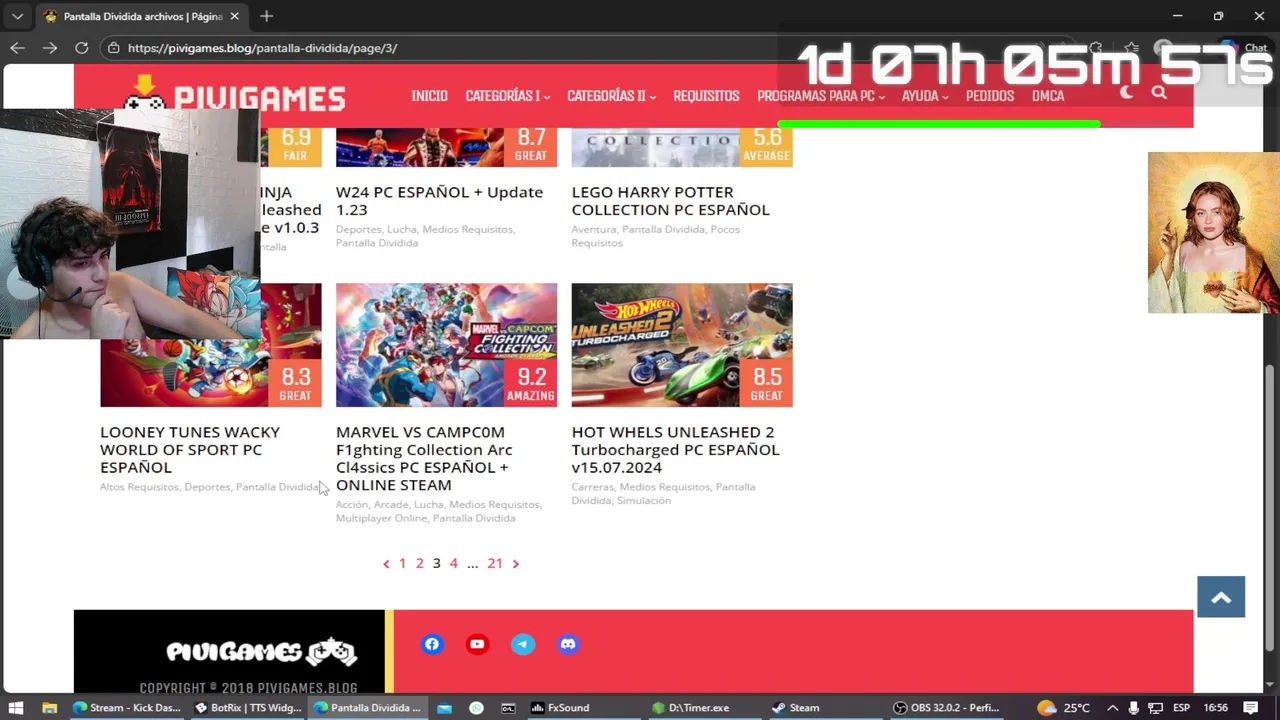
Task: Go to pagination page 4
Action: (453, 563)
